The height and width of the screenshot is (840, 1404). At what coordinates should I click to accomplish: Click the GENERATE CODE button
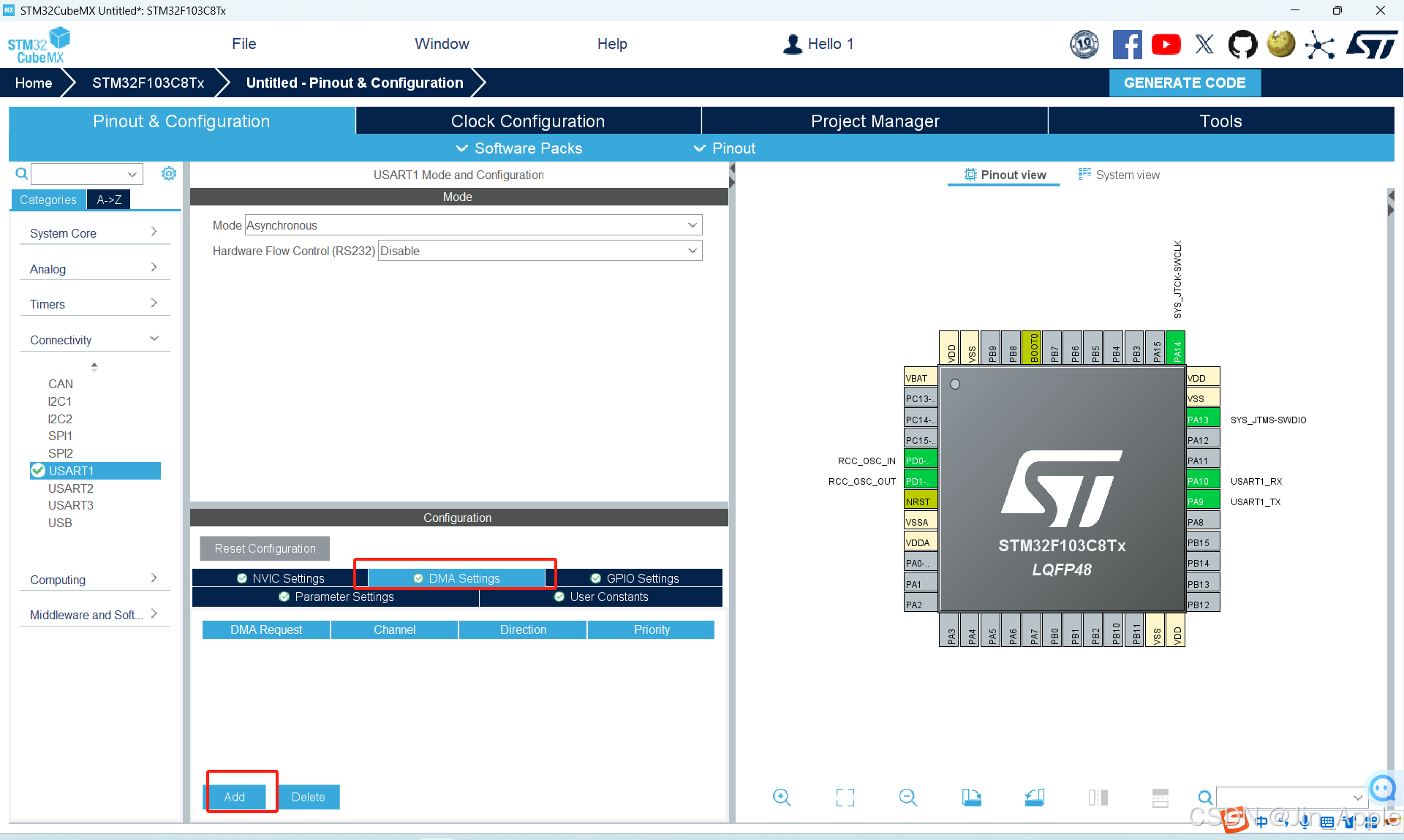point(1184,83)
